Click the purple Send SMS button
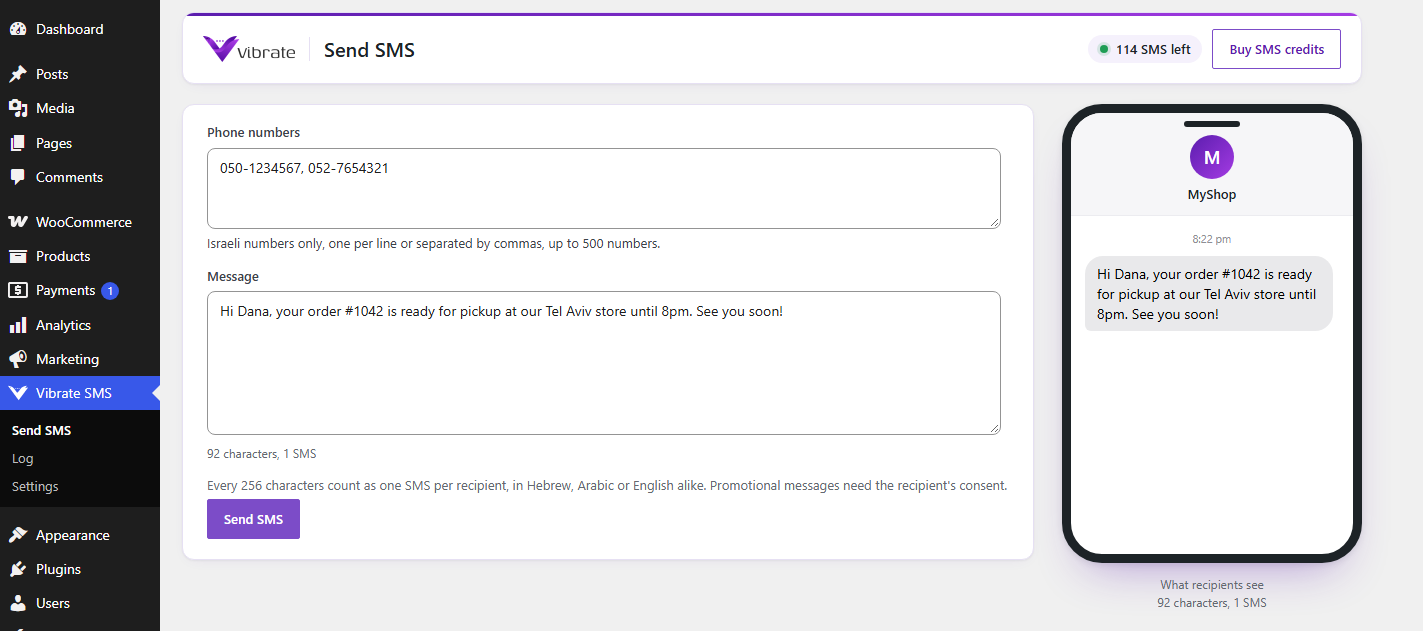 point(253,519)
